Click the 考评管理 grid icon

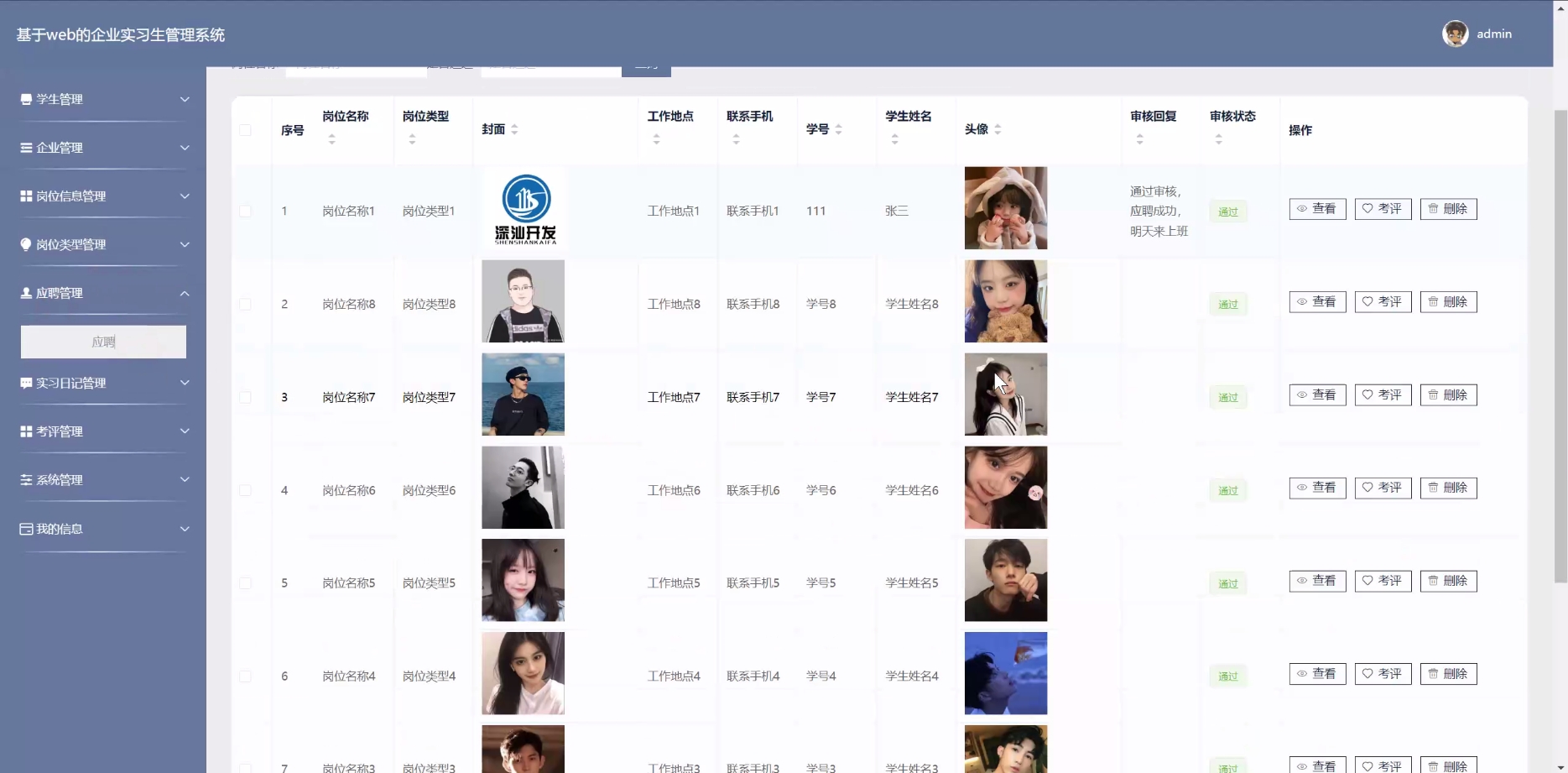click(26, 431)
